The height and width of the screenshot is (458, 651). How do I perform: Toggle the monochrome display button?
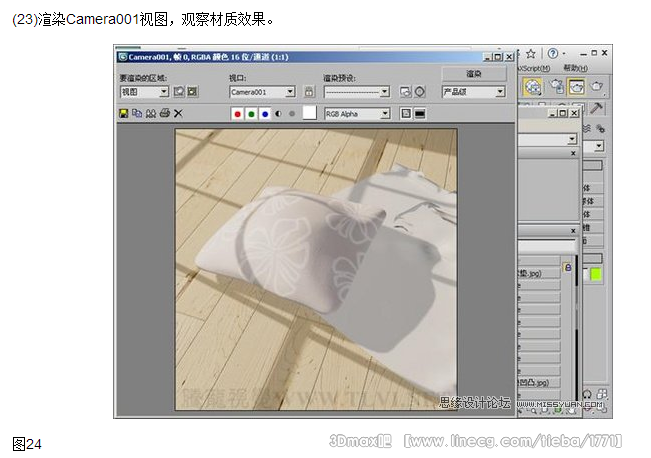292,114
